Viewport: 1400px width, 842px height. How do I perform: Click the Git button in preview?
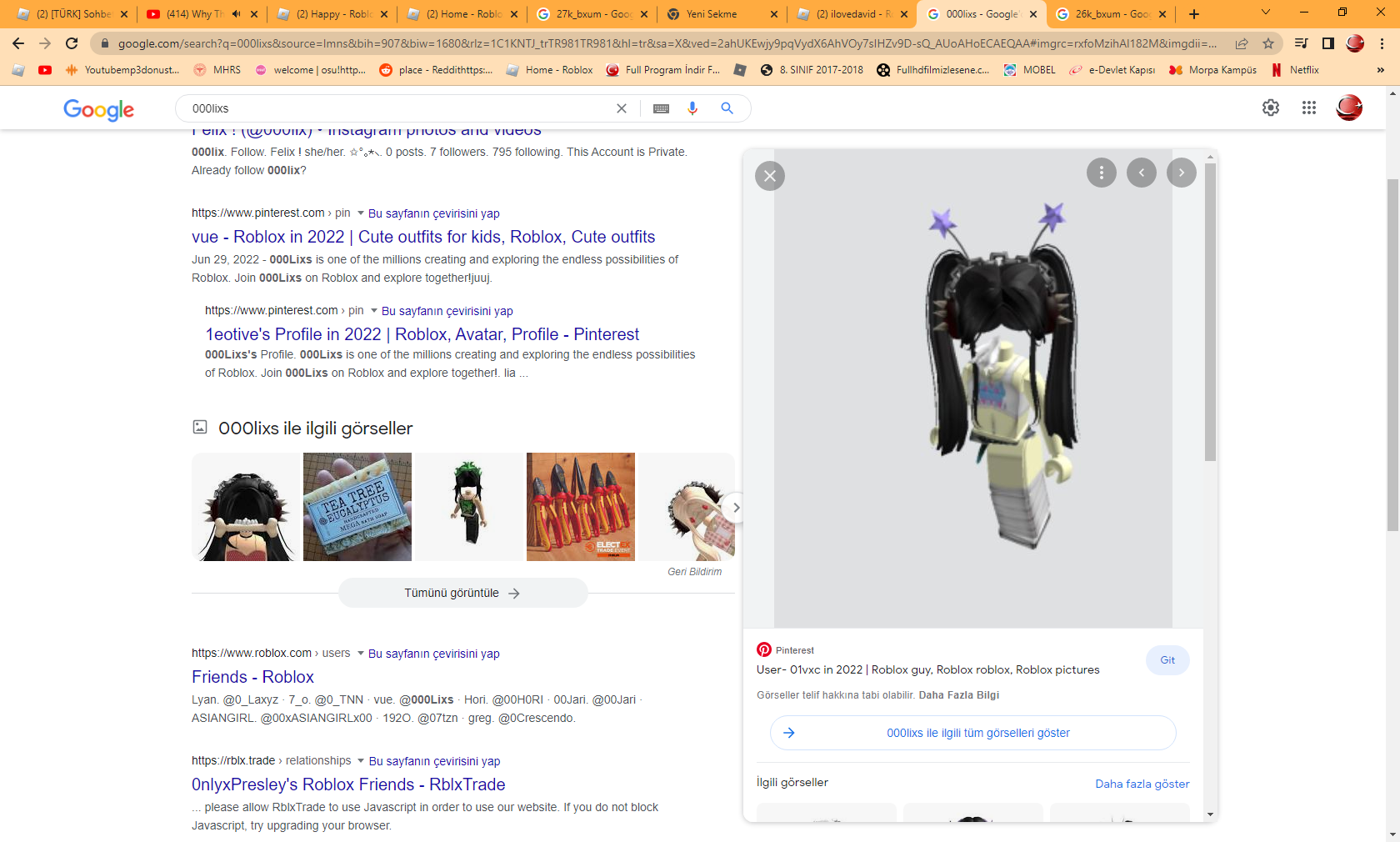click(x=1167, y=660)
